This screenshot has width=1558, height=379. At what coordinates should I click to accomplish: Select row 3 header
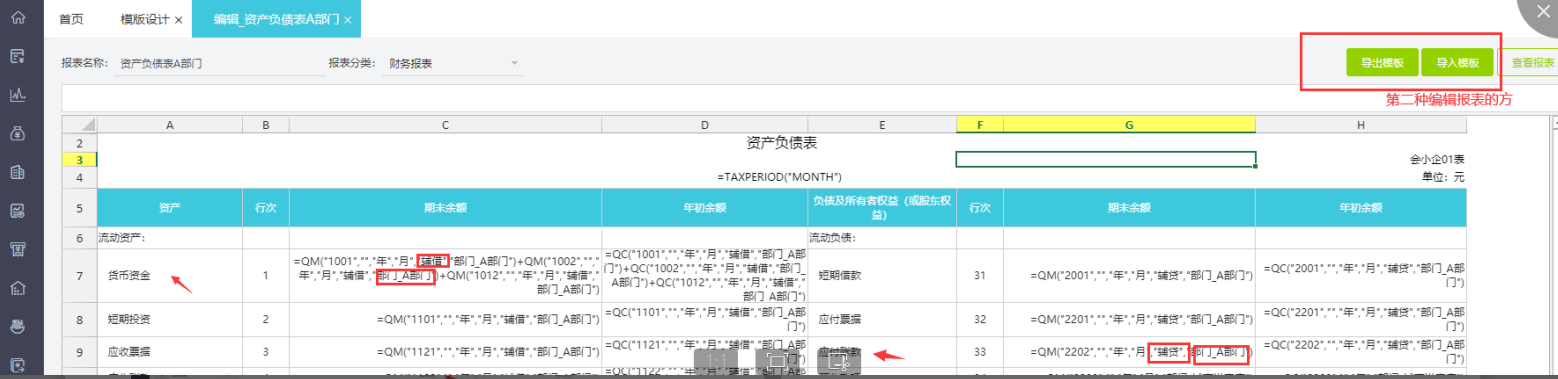tap(79, 159)
